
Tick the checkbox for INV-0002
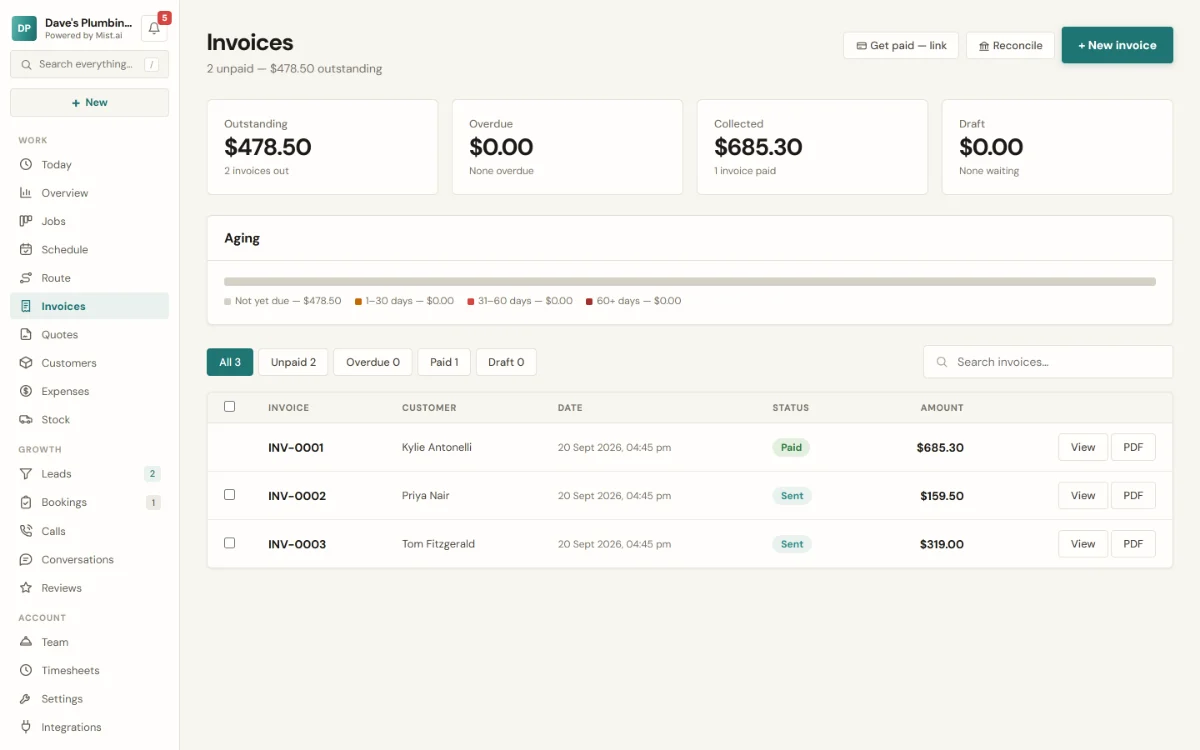pyautogui.click(x=230, y=495)
